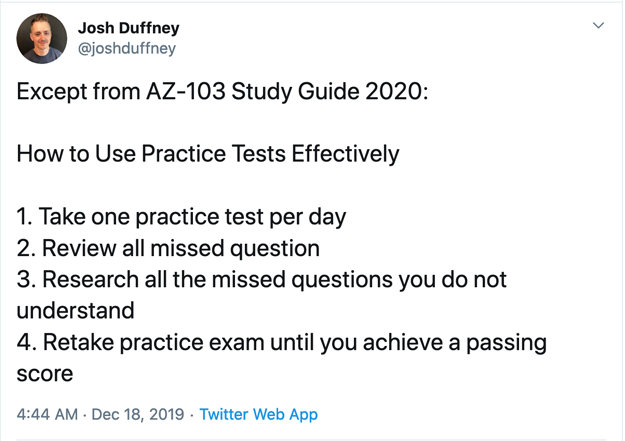The image size is (625, 441).
Task: Click the word 'Except' starting the tweet
Action: pos(52,92)
